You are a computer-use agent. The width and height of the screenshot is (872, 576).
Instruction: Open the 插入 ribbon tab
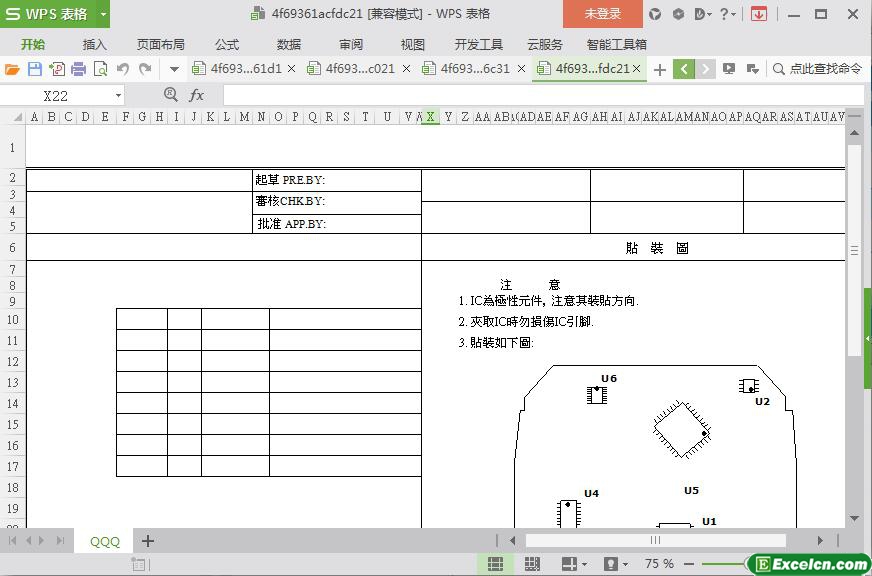tap(95, 44)
